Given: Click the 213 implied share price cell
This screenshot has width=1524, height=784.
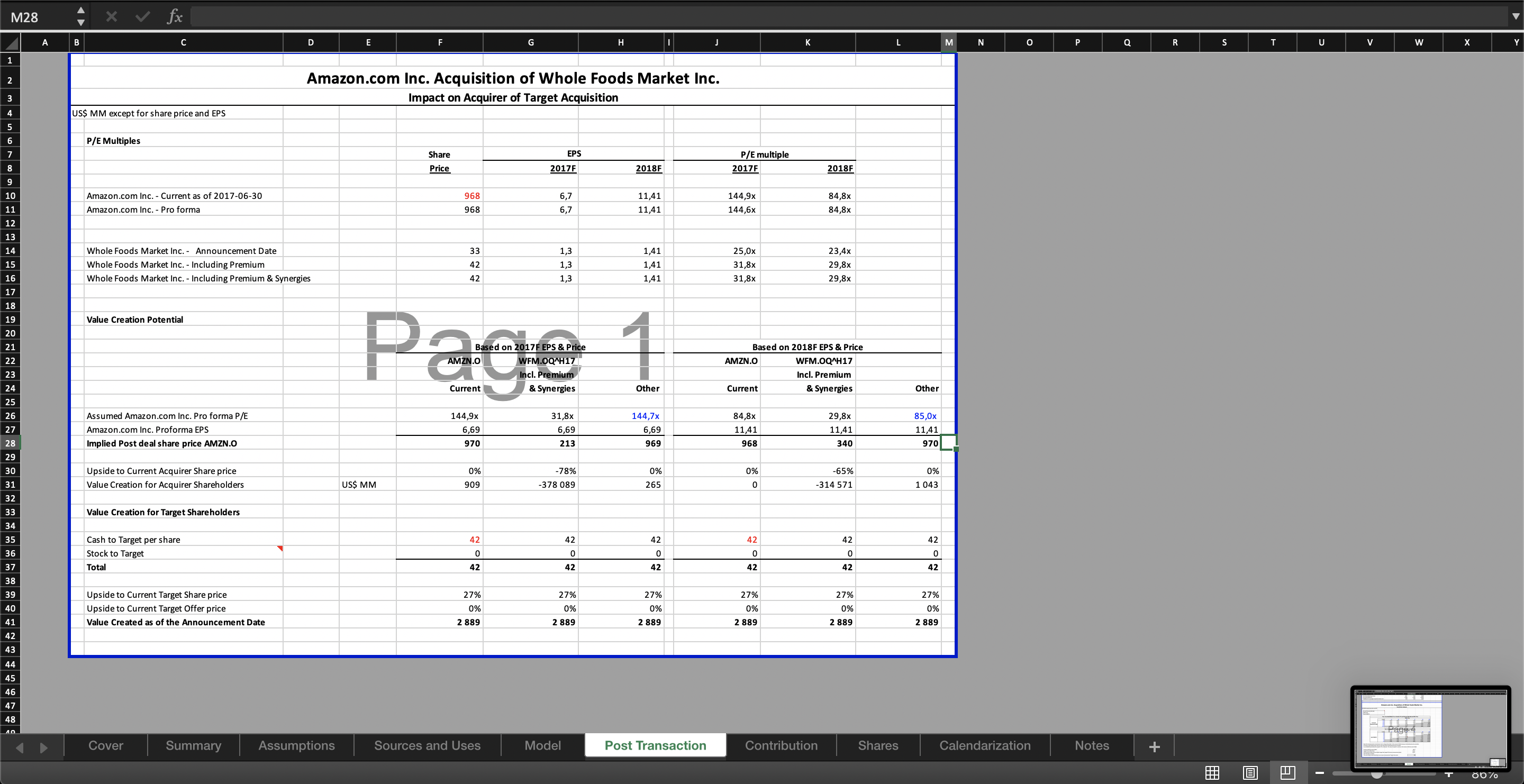Looking at the screenshot, I should [x=531, y=443].
